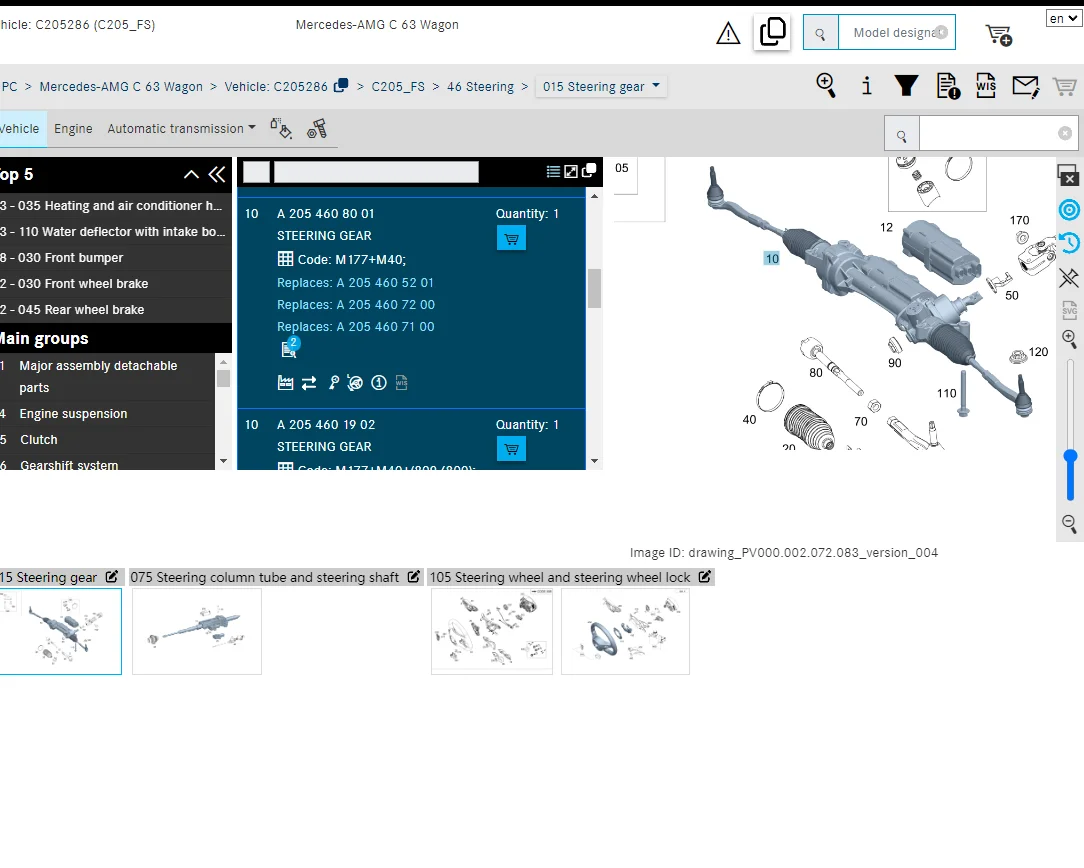Open the language dropdown showing en

1063,19
